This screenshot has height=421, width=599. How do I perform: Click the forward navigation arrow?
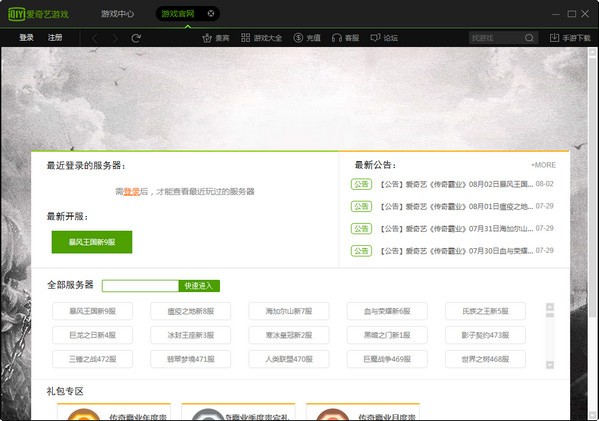point(115,38)
